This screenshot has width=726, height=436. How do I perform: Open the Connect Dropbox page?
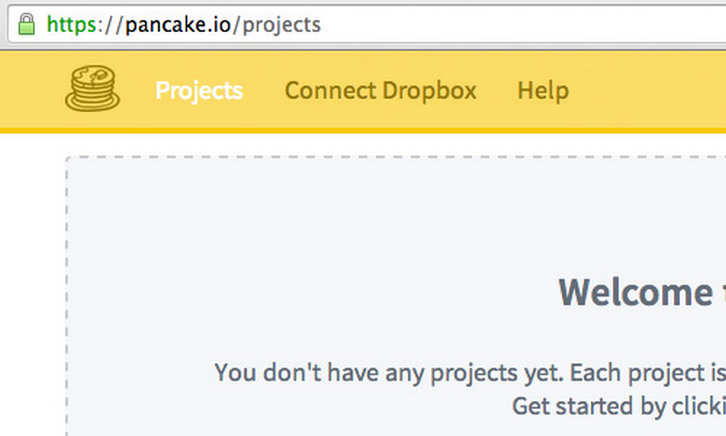(380, 91)
